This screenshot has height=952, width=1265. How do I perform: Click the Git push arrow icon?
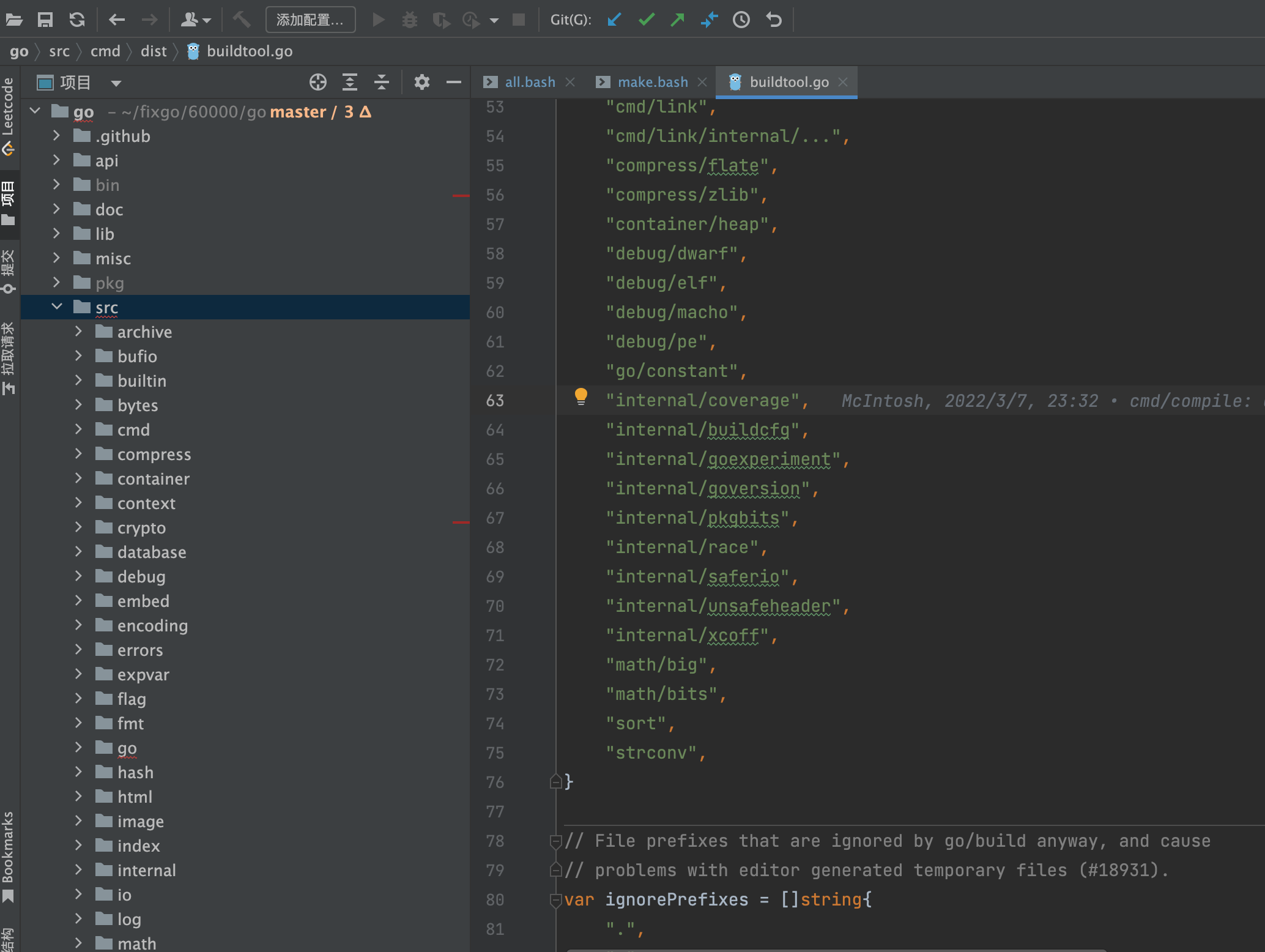click(677, 20)
